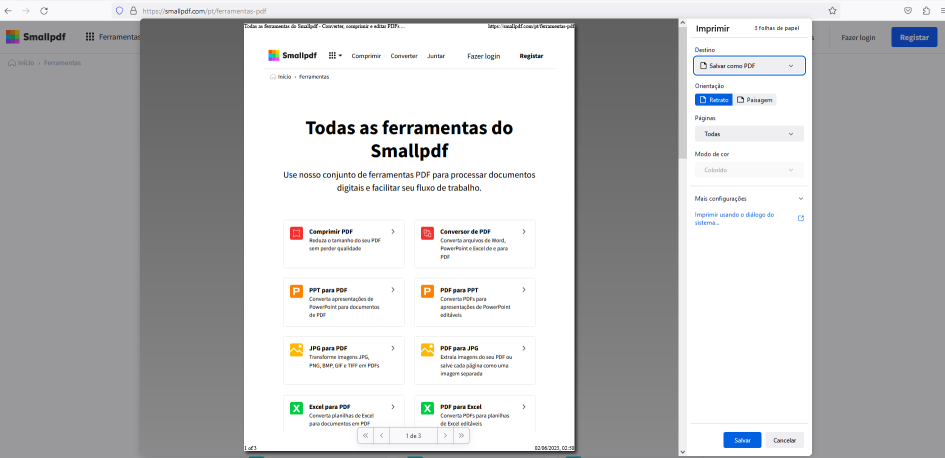Click the PPT para PDF orange icon

296,292
